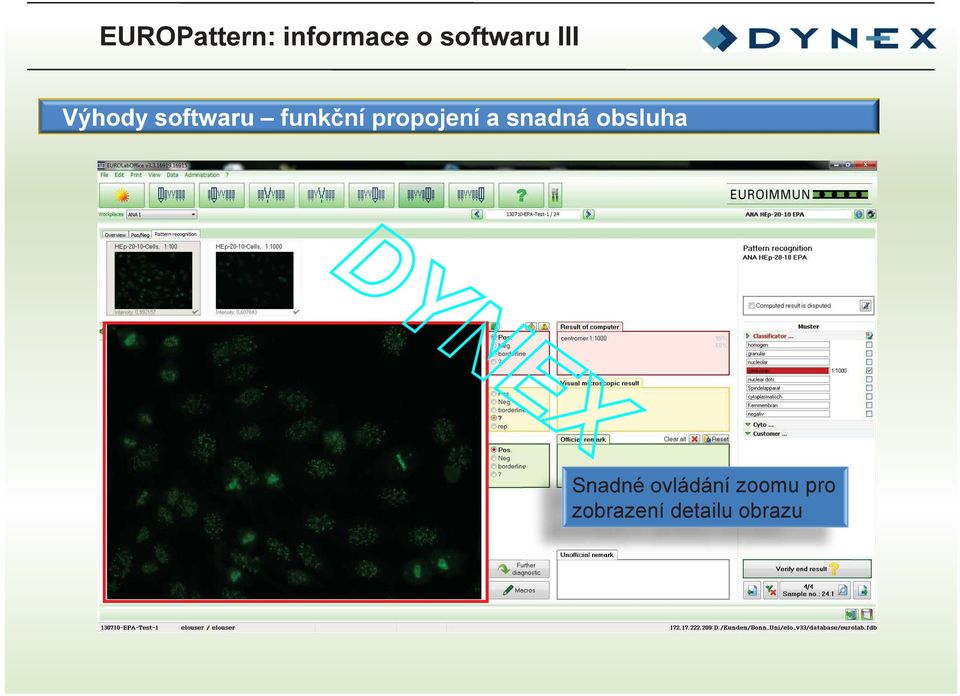Go to next sample with right arrow
The width and height of the screenshot is (960, 696).
(588, 214)
